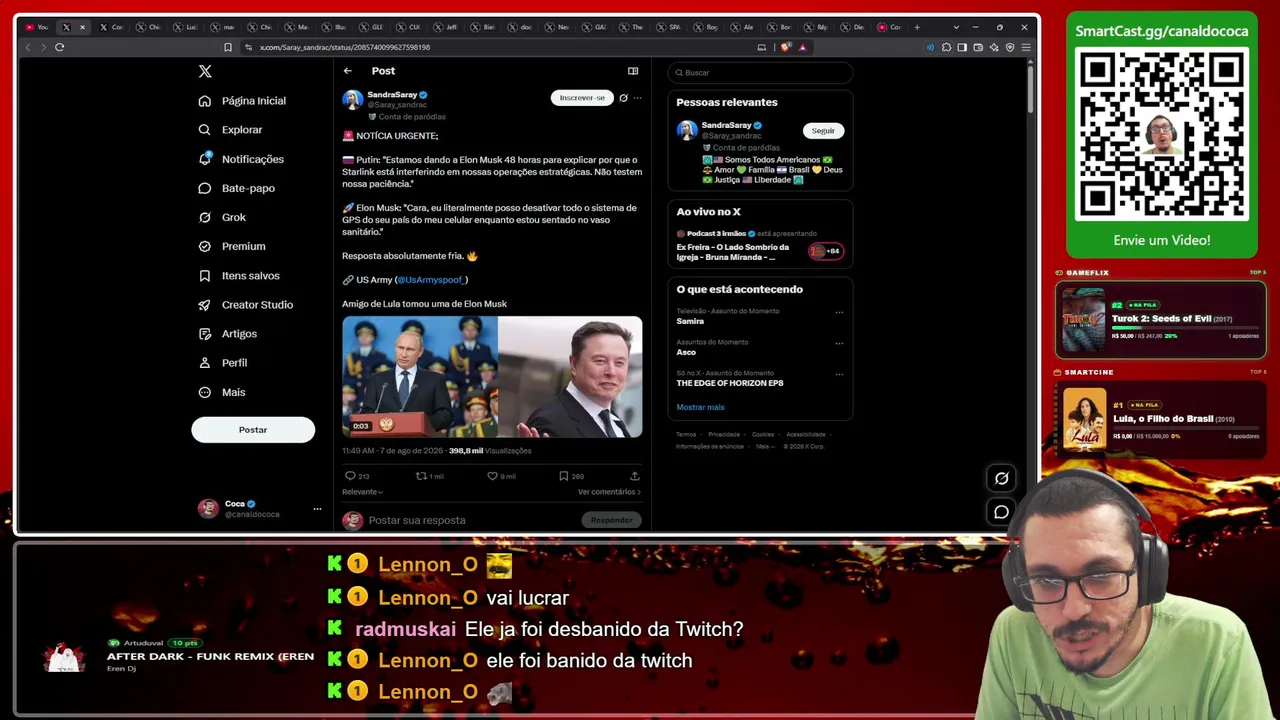
Task: Open the Termos footer link
Action: (x=686, y=435)
